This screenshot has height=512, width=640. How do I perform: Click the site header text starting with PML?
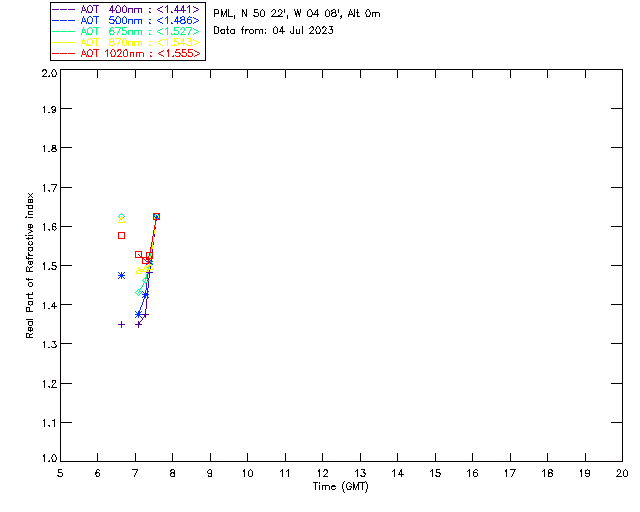[x=297, y=14]
